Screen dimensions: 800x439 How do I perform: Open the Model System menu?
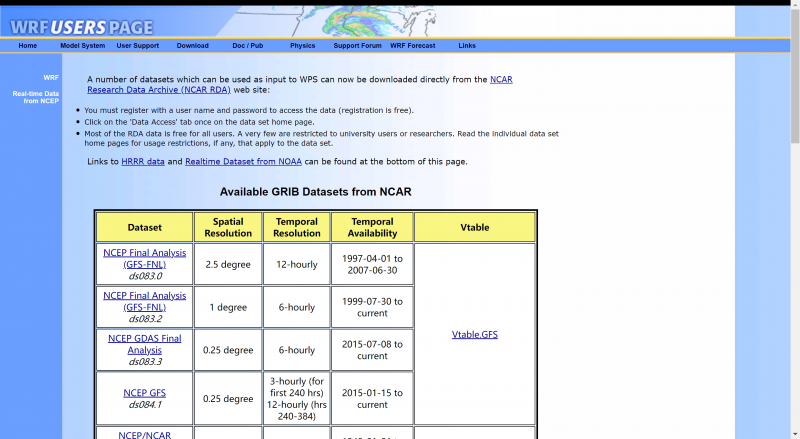82,46
